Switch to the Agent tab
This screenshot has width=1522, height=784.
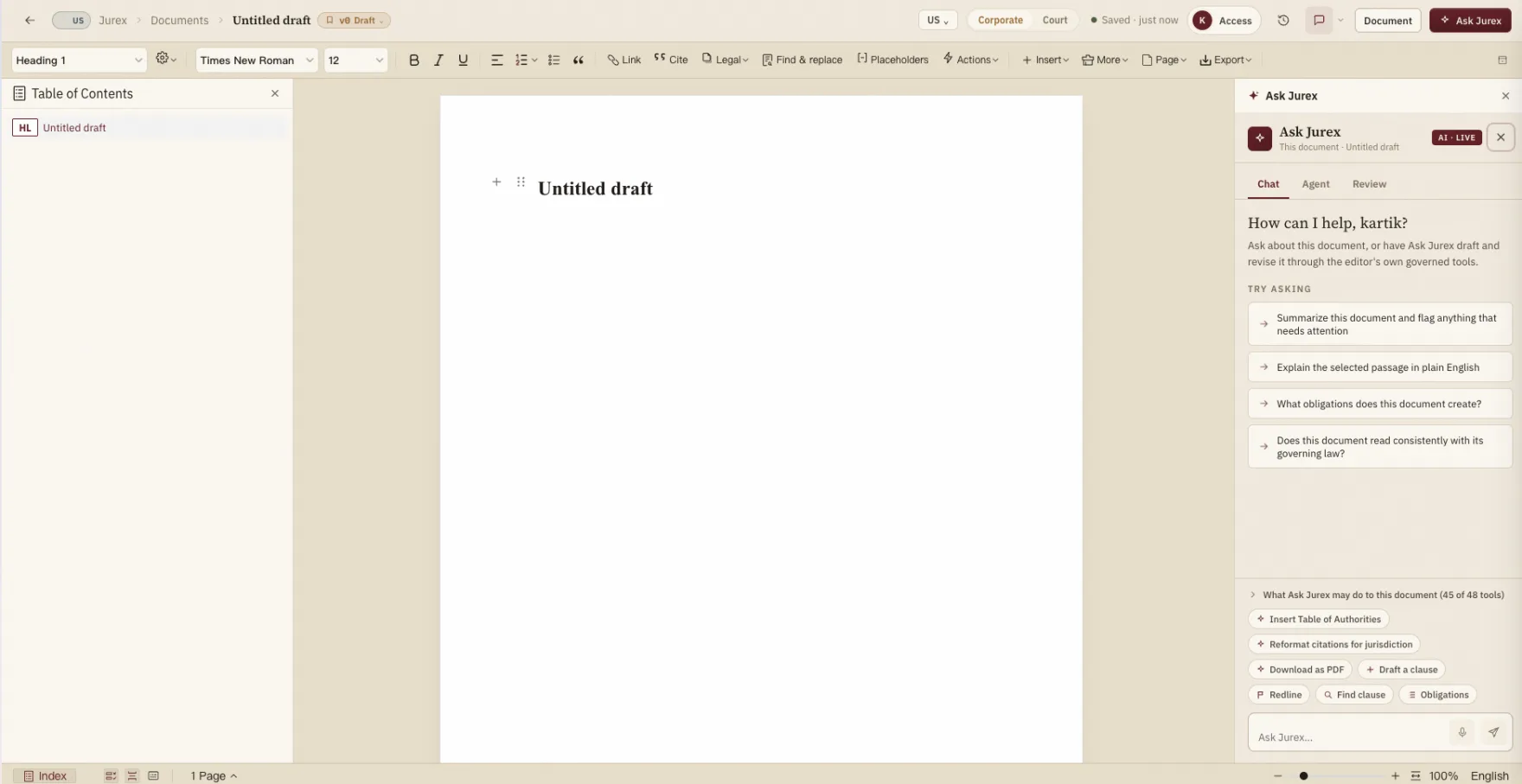pos(1315,184)
